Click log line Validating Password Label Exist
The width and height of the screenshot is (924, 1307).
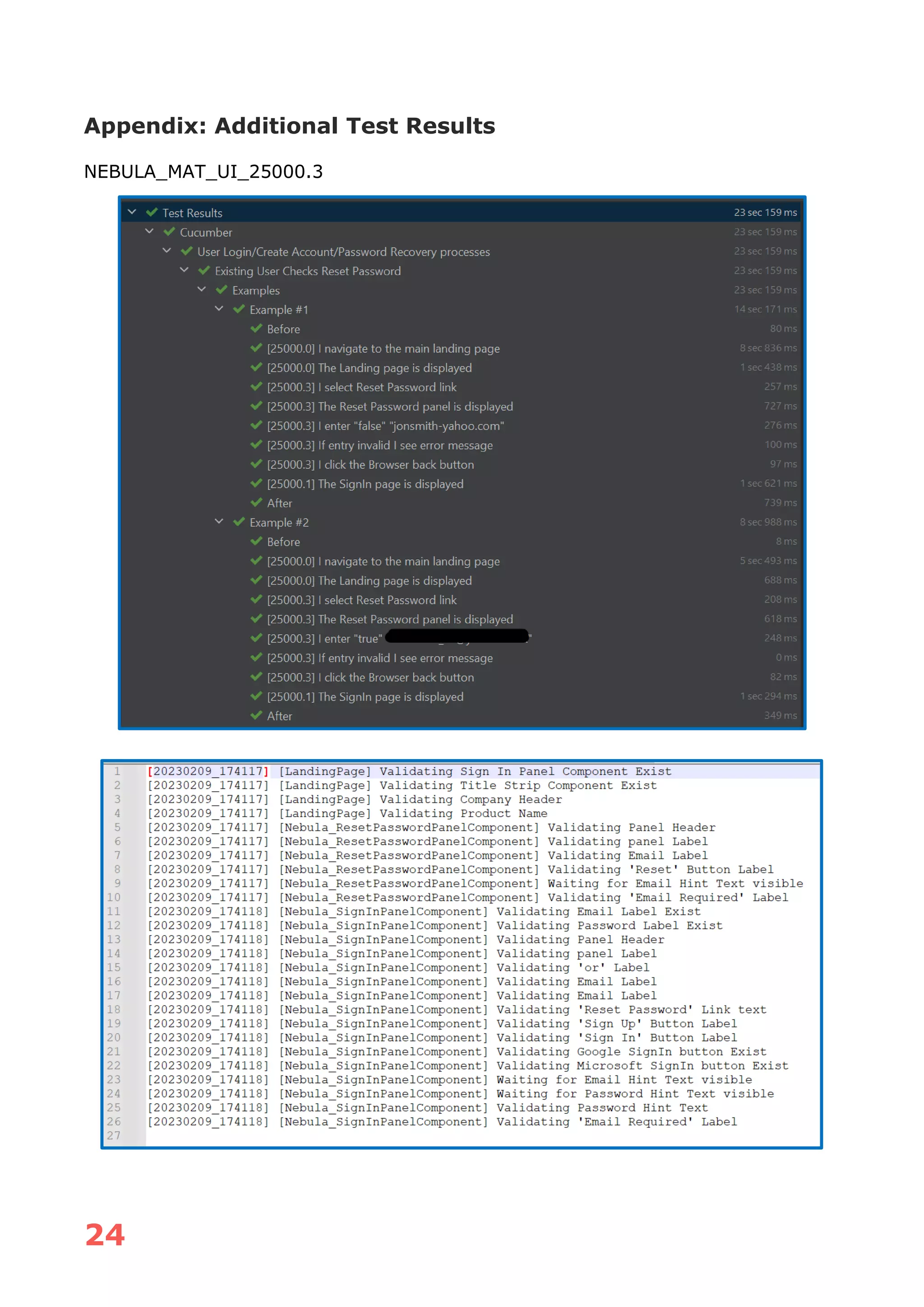(x=434, y=926)
